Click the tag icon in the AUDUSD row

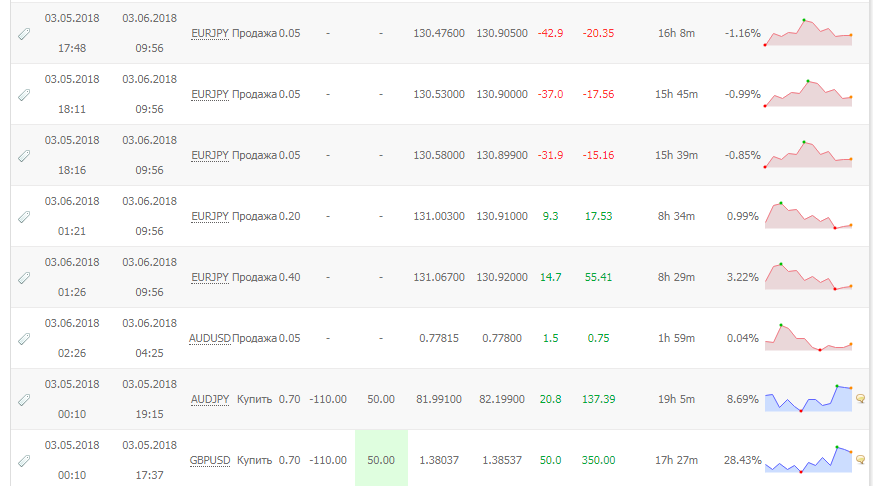click(24, 339)
